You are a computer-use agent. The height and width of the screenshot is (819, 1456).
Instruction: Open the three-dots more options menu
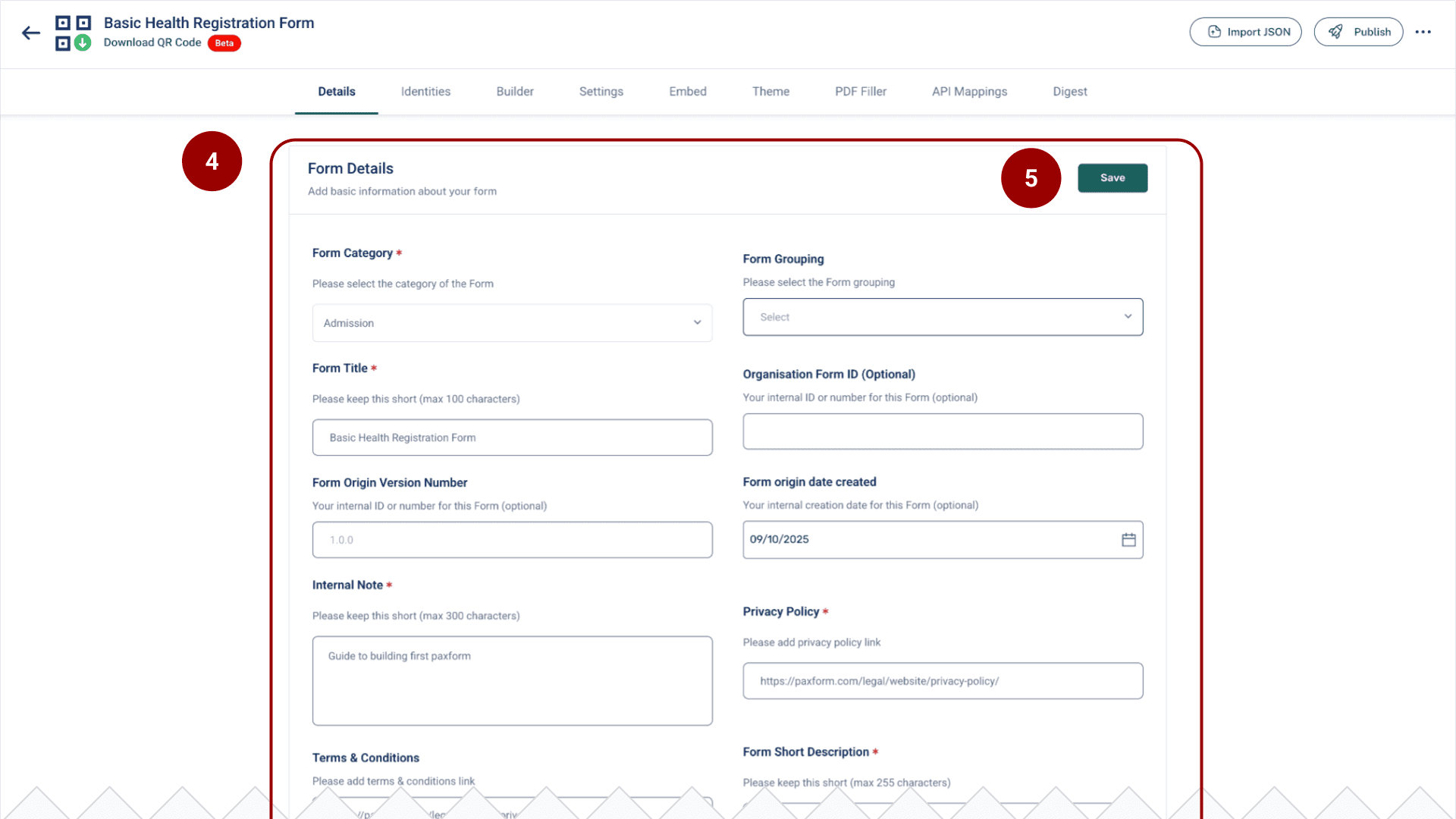tap(1423, 32)
